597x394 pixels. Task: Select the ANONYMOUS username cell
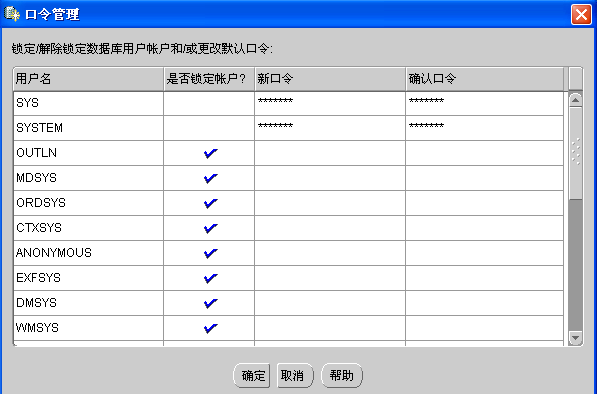[x=88, y=253]
